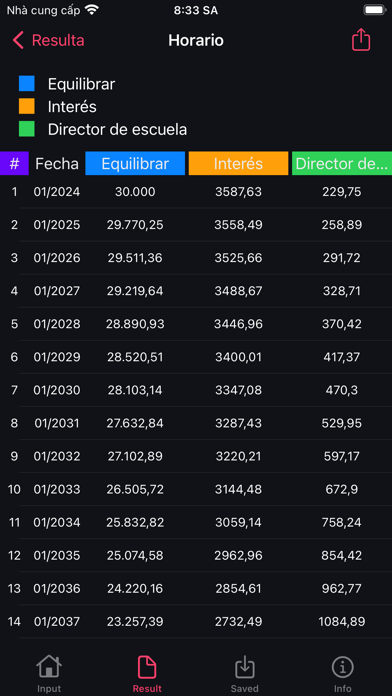The width and height of the screenshot is (392, 696).
Task: Tap the Director de escuela legend label
Action: pos(117,130)
